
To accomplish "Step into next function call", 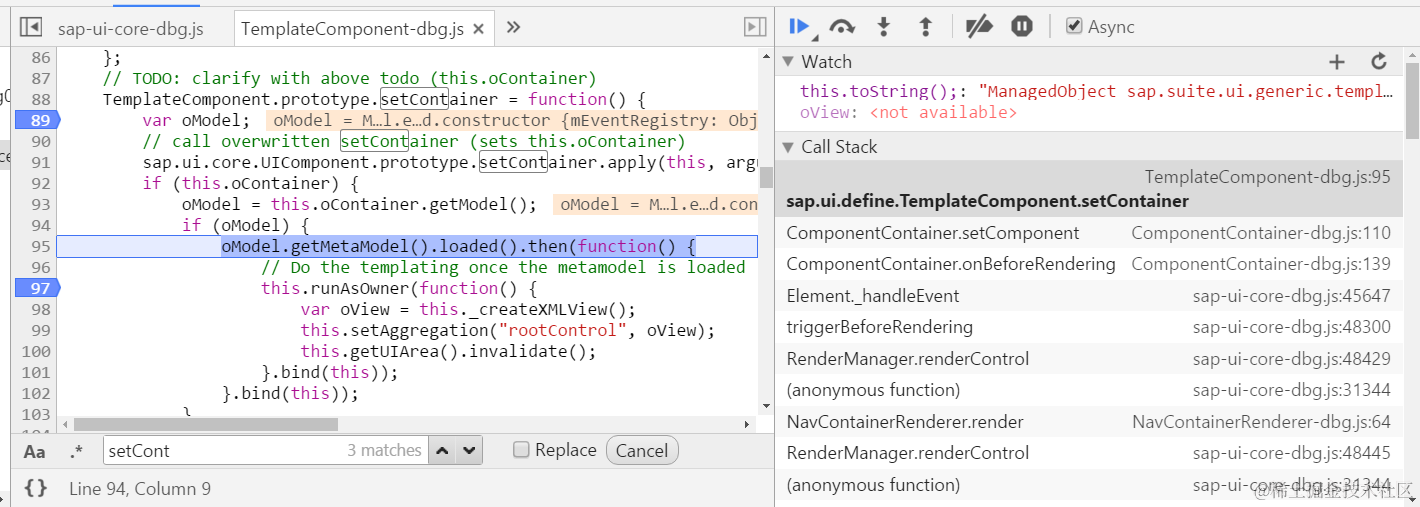I will [883, 27].
